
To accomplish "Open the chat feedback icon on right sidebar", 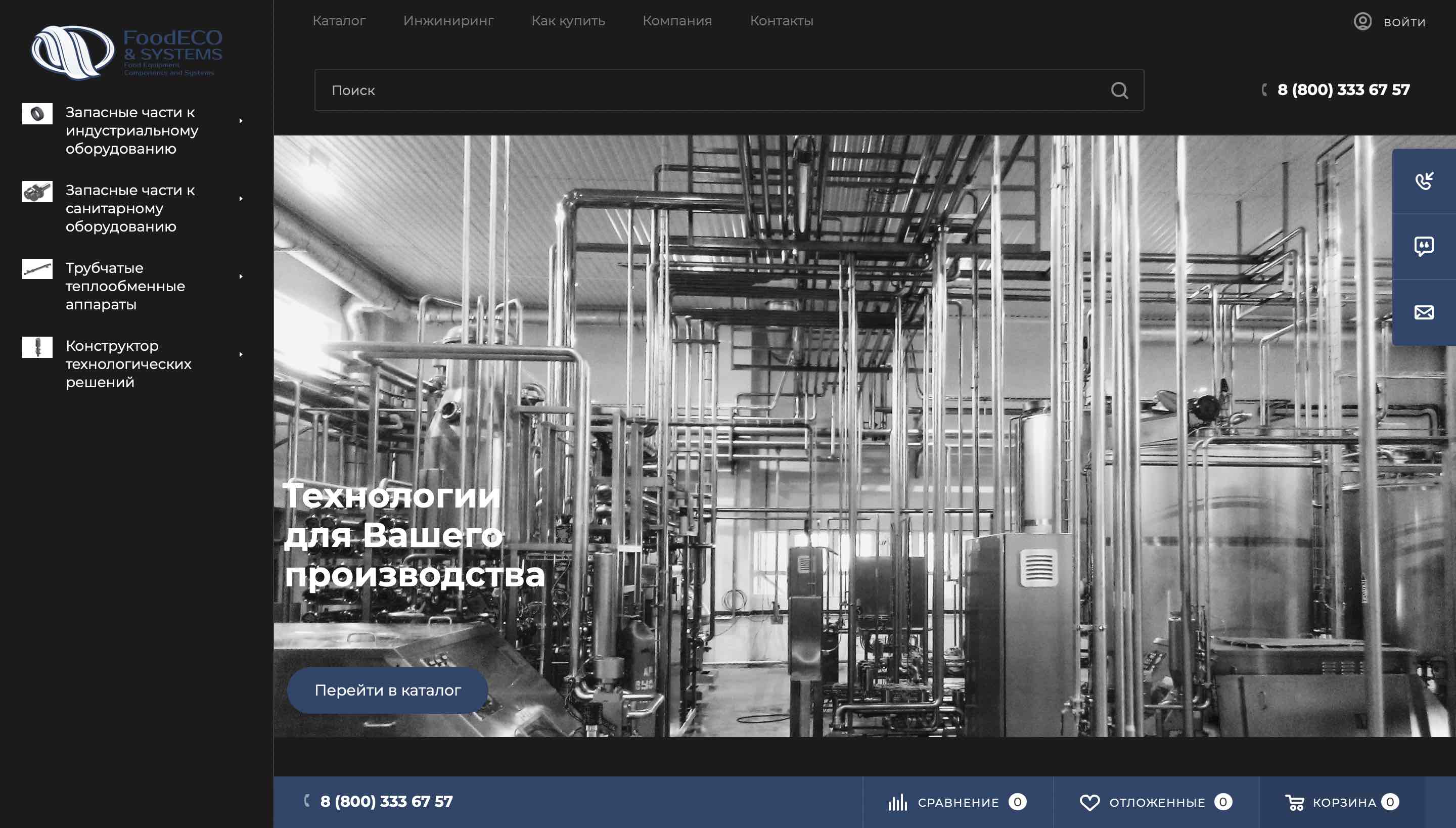I will point(1424,246).
